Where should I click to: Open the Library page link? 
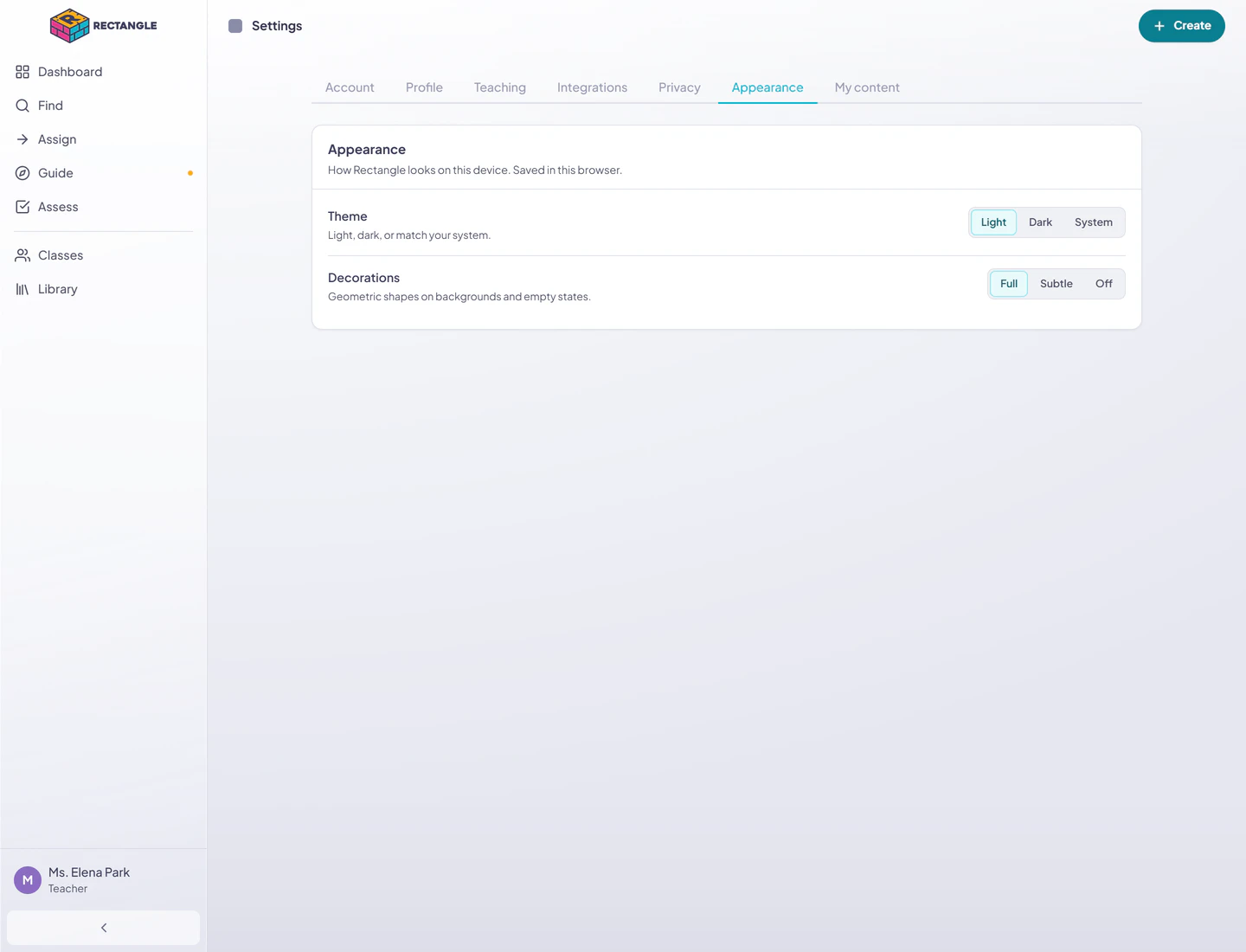click(x=104, y=289)
